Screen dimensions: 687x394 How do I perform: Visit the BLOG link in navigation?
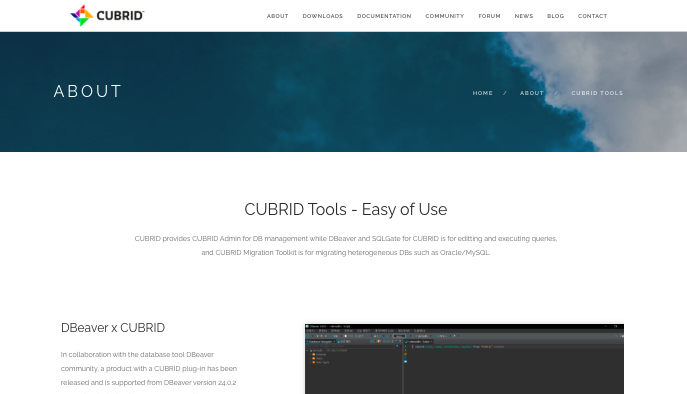coord(555,16)
